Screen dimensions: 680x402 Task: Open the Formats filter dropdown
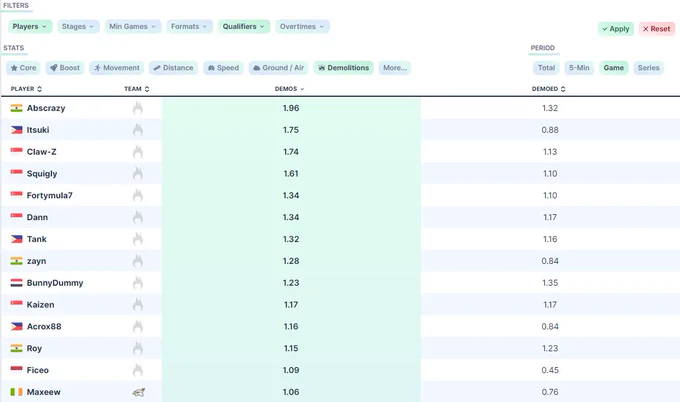coord(190,26)
